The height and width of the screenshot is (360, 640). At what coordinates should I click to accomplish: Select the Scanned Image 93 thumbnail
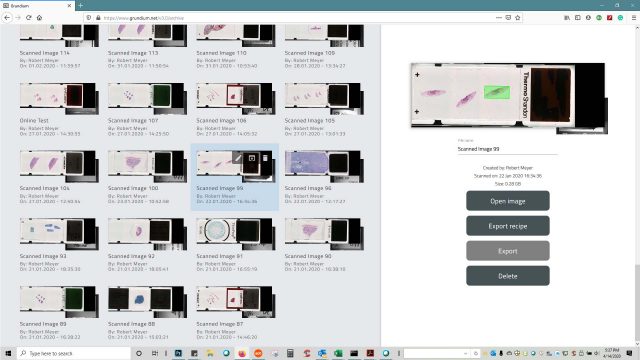click(x=59, y=234)
